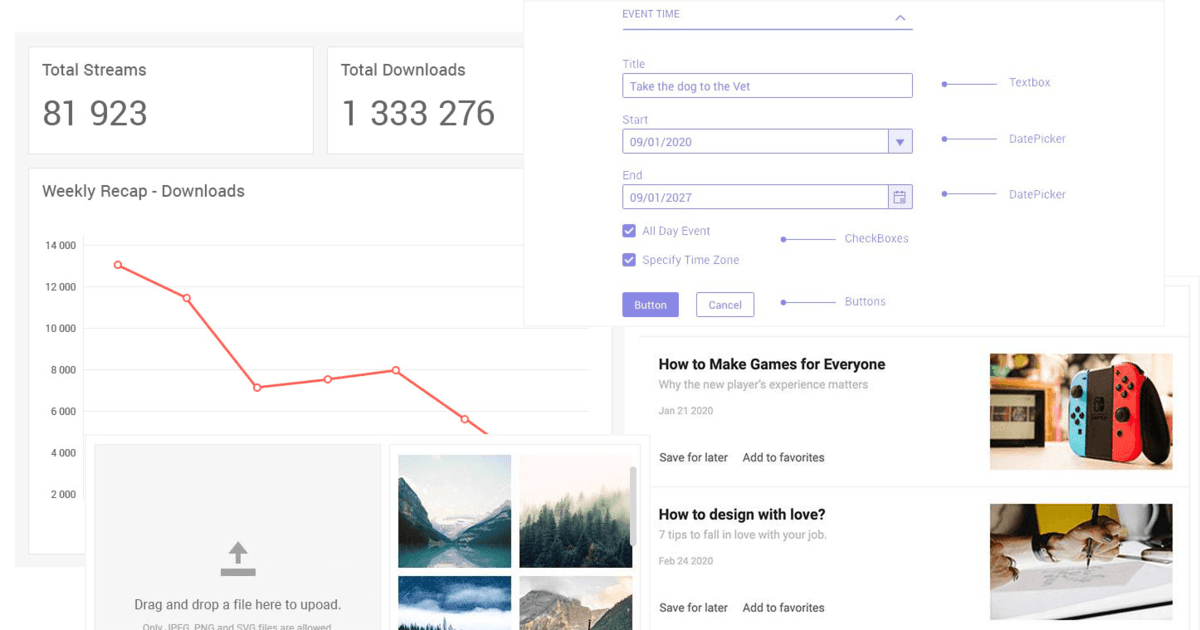1200x630 pixels.
Task: Click the Cancel button
Action: pos(725,305)
